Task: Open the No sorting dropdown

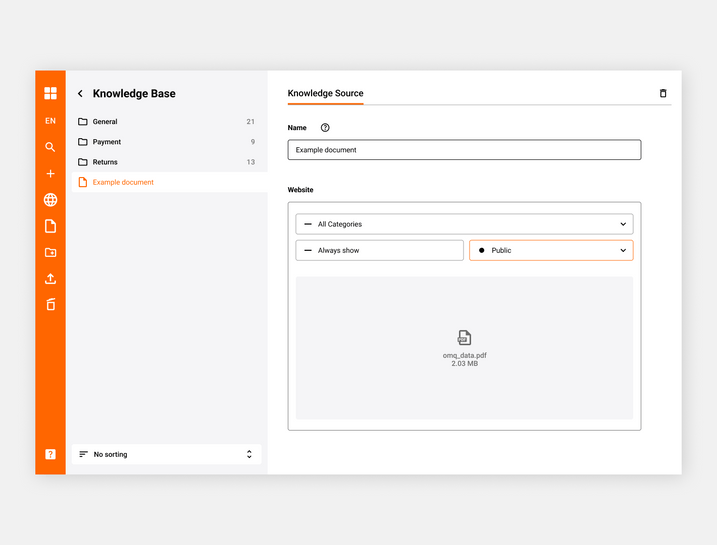Action: pyautogui.click(x=166, y=454)
